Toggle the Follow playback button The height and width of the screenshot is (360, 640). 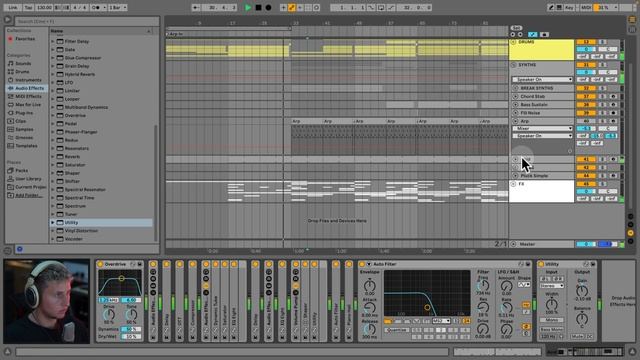coord(196,7)
